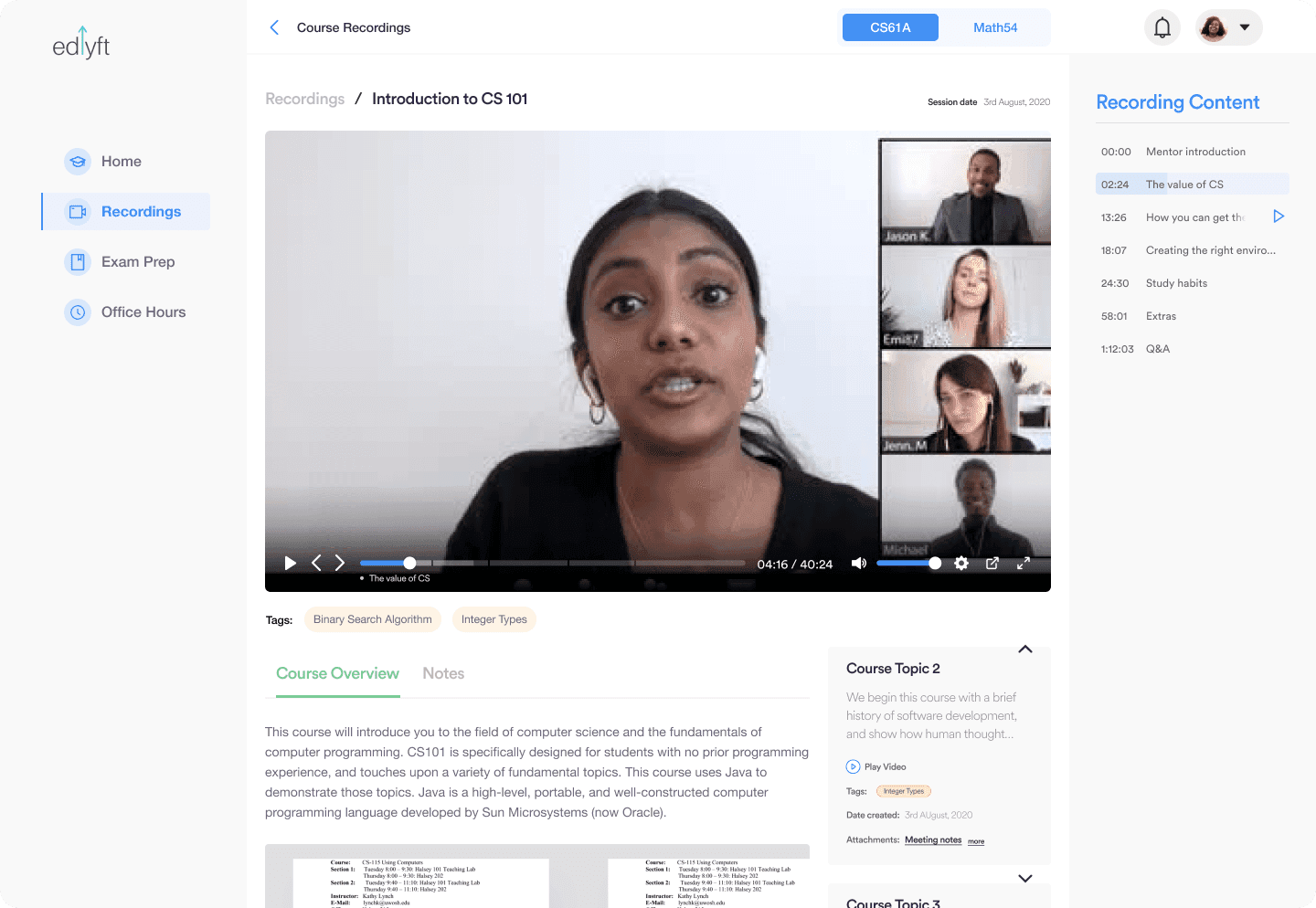Click the Course Topic 2 title
The width and height of the screenshot is (1316, 908).
pos(893,669)
